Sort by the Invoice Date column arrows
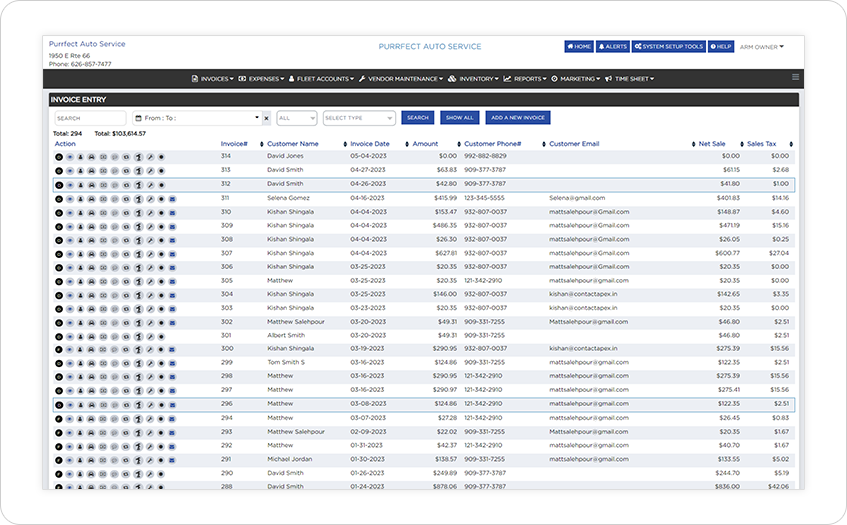Viewport: 847px width, 525px height. [407, 144]
